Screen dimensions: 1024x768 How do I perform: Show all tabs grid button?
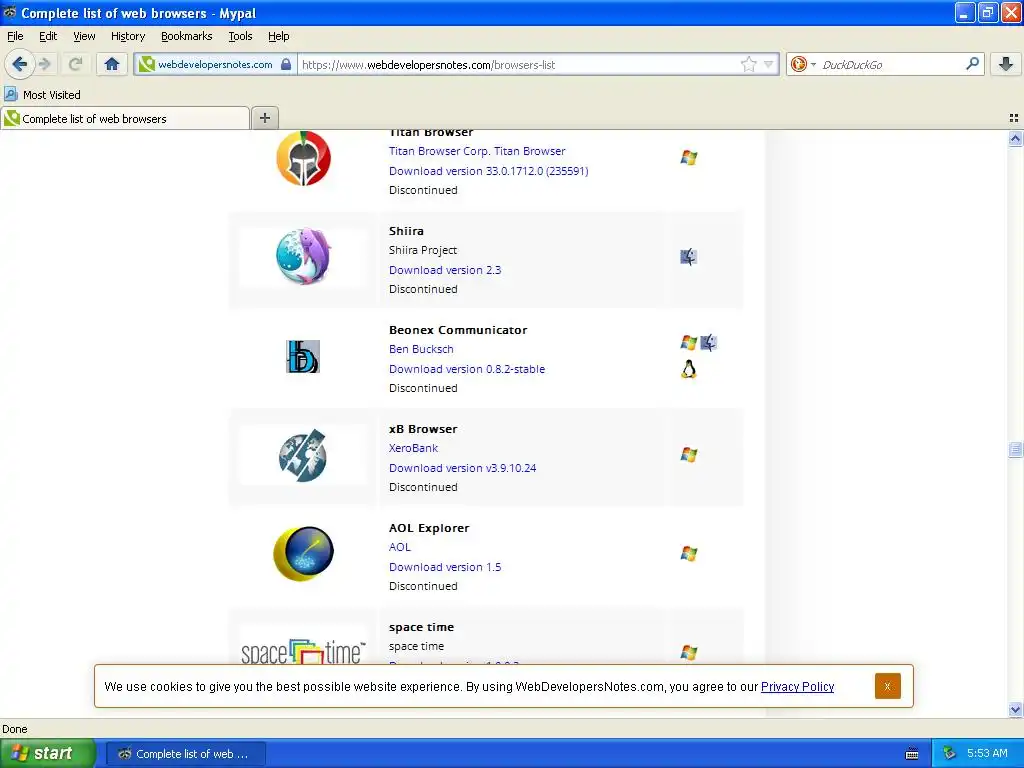(1014, 118)
